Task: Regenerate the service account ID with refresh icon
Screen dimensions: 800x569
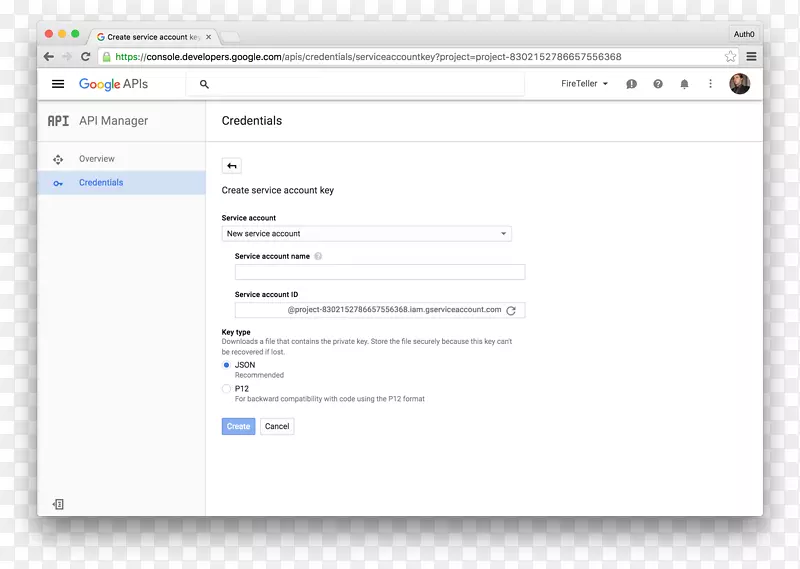Action: pos(511,310)
